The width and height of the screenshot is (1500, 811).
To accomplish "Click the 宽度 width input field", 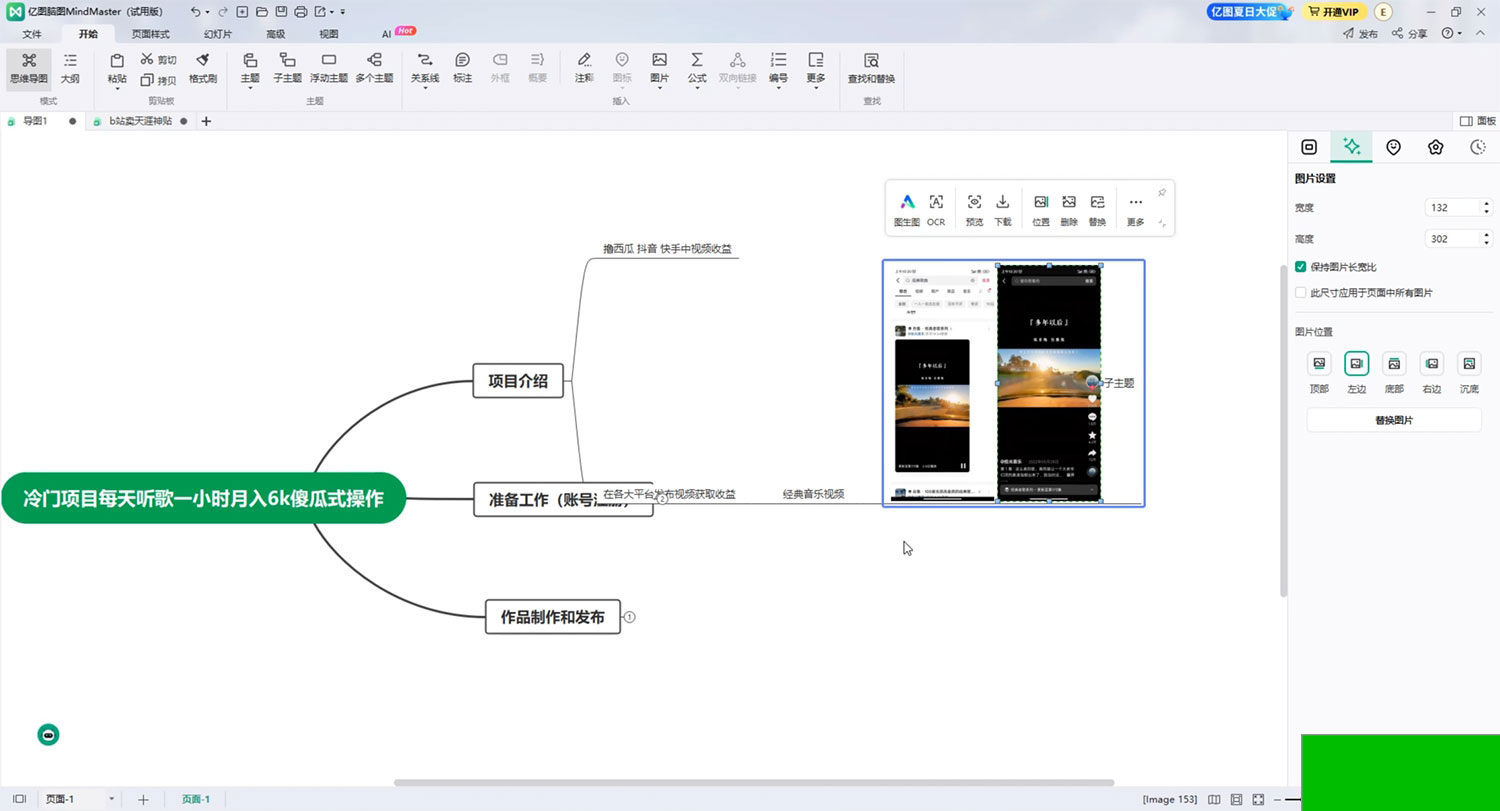I will pyautogui.click(x=1452, y=208).
